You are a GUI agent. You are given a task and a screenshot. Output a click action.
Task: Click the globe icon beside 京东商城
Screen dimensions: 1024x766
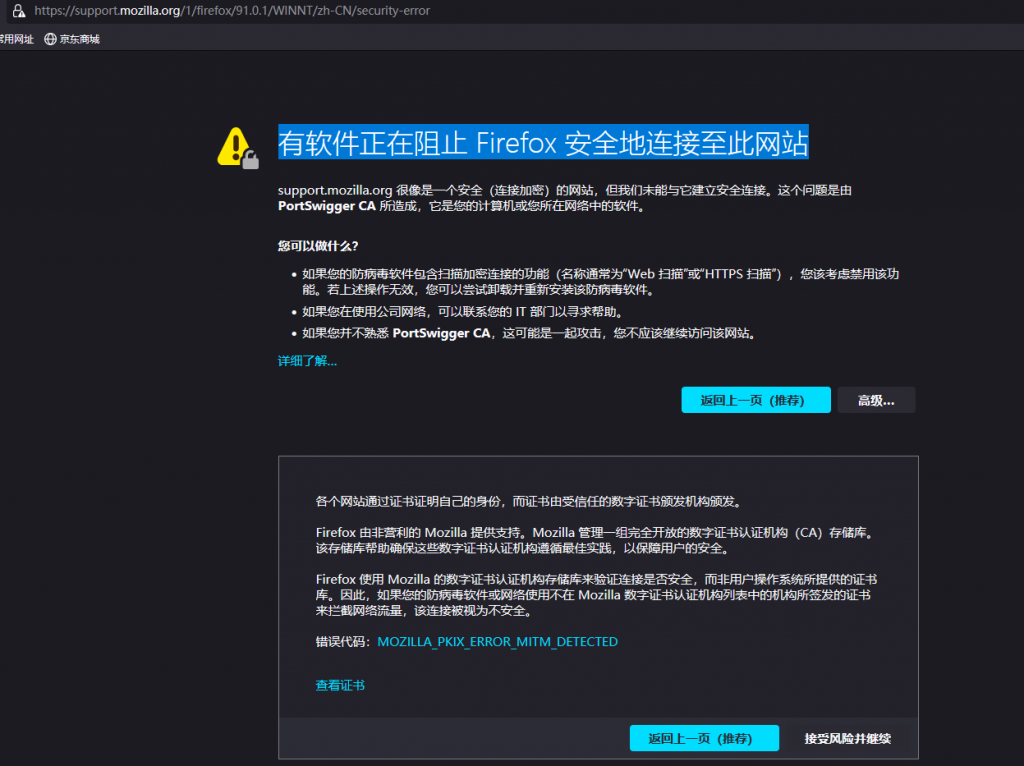[x=50, y=39]
